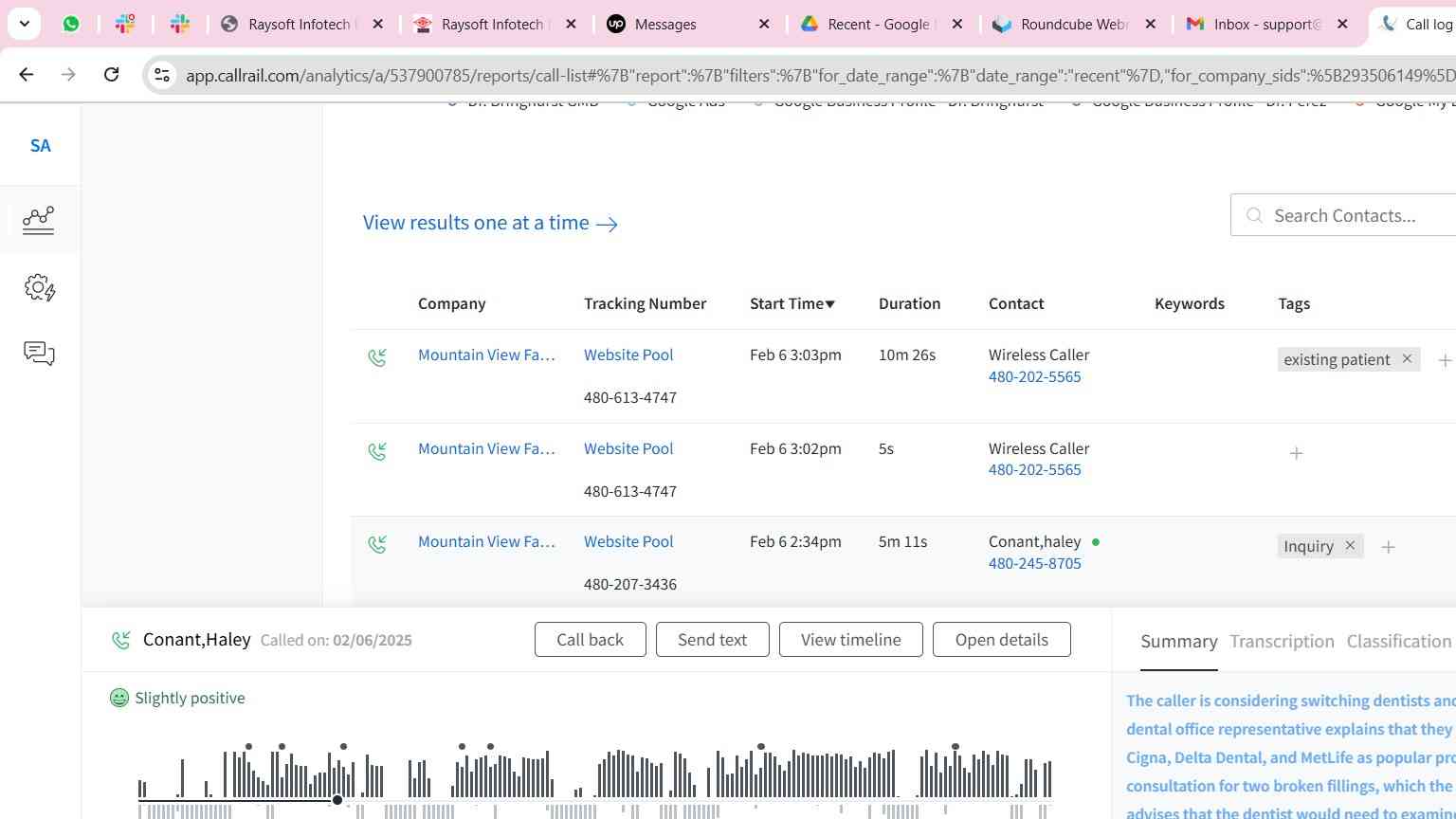The height and width of the screenshot is (819, 1456).
Task: Switch to the WhatsApp browser tab
Action: [x=71, y=24]
